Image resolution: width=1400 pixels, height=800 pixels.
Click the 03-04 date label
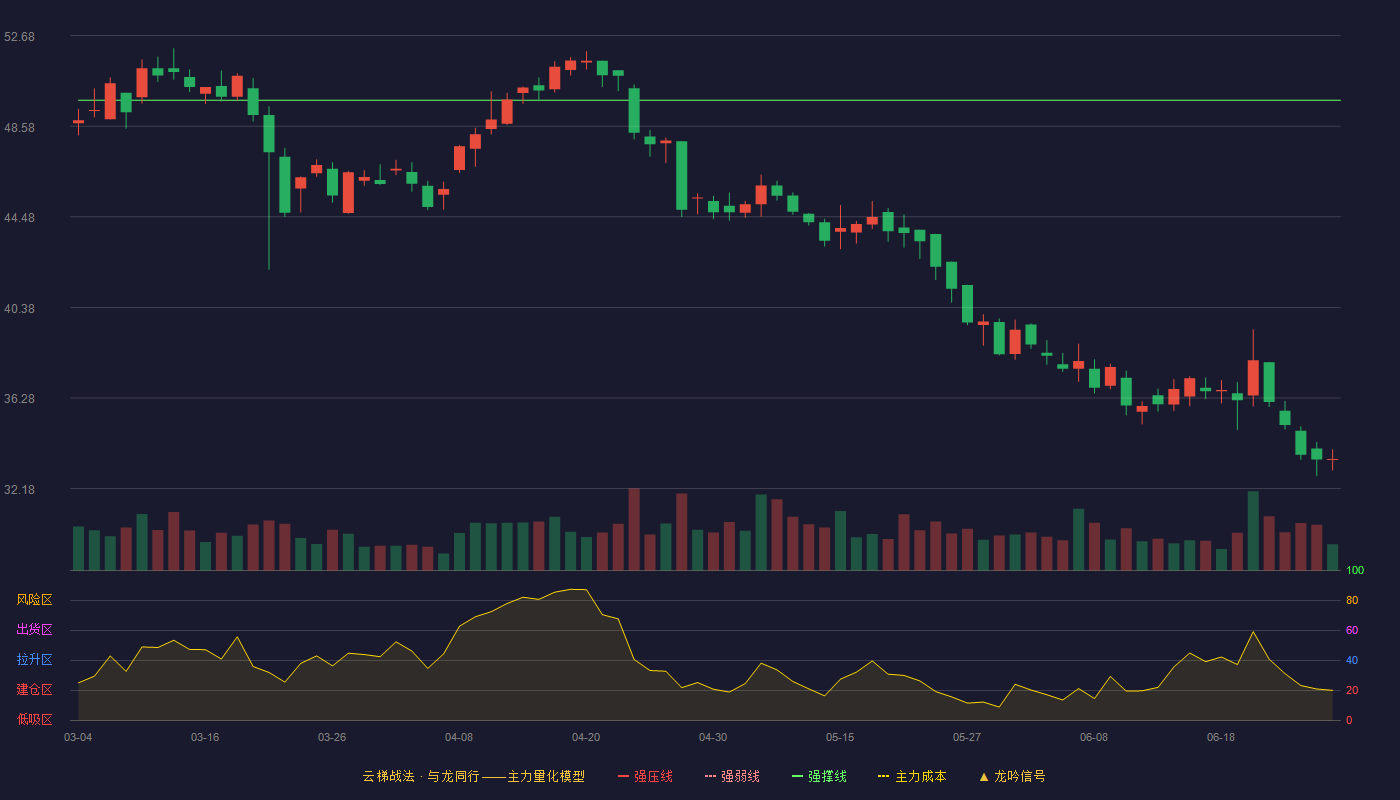pyautogui.click(x=78, y=737)
